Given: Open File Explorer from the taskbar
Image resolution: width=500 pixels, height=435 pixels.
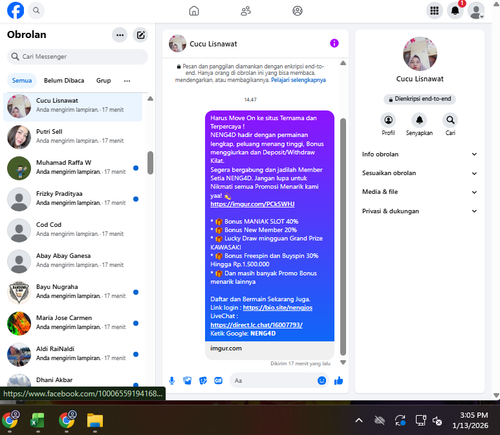Looking at the screenshot, I should [95, 420].
